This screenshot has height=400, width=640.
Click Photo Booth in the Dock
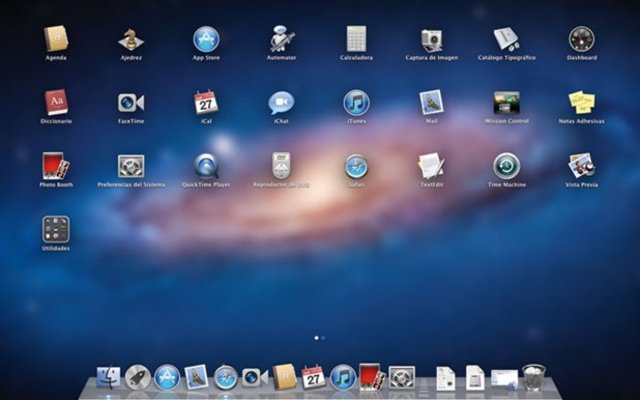pyautogui.click(x=372, y=377)
